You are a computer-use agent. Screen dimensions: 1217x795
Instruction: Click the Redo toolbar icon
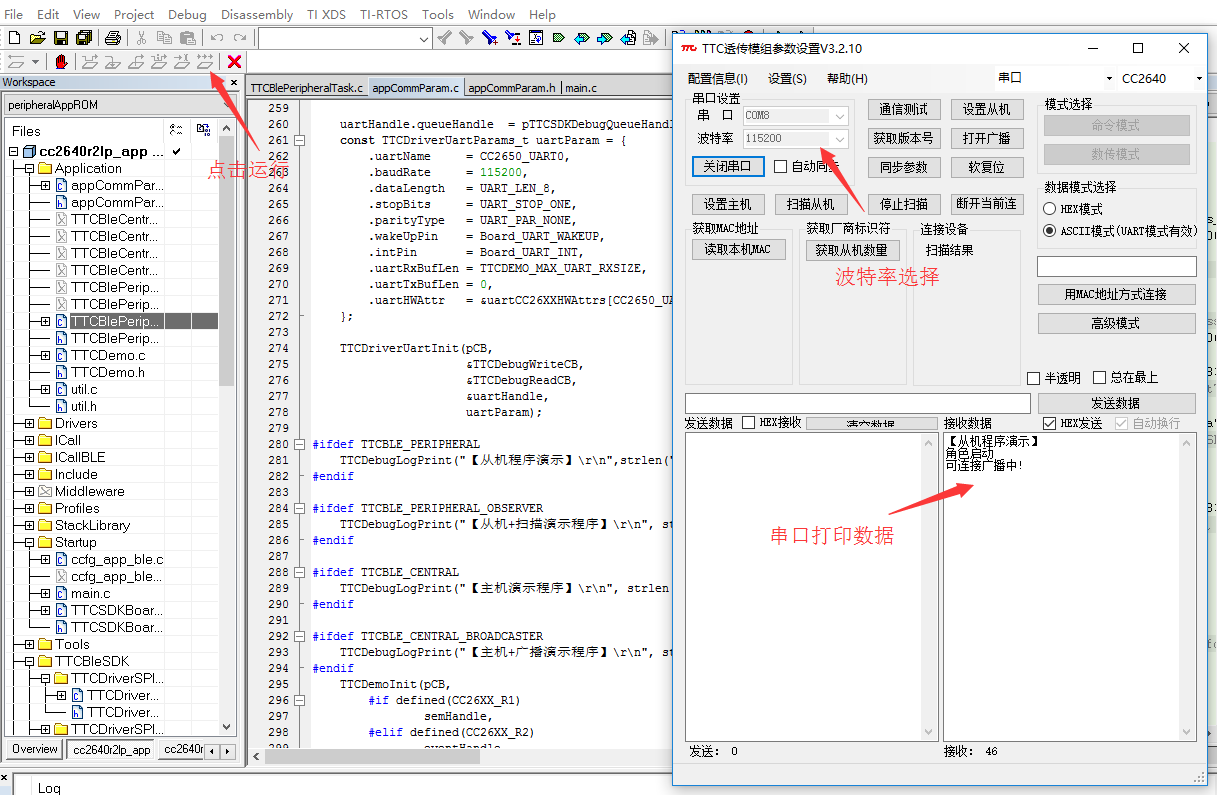coord(240,38)
